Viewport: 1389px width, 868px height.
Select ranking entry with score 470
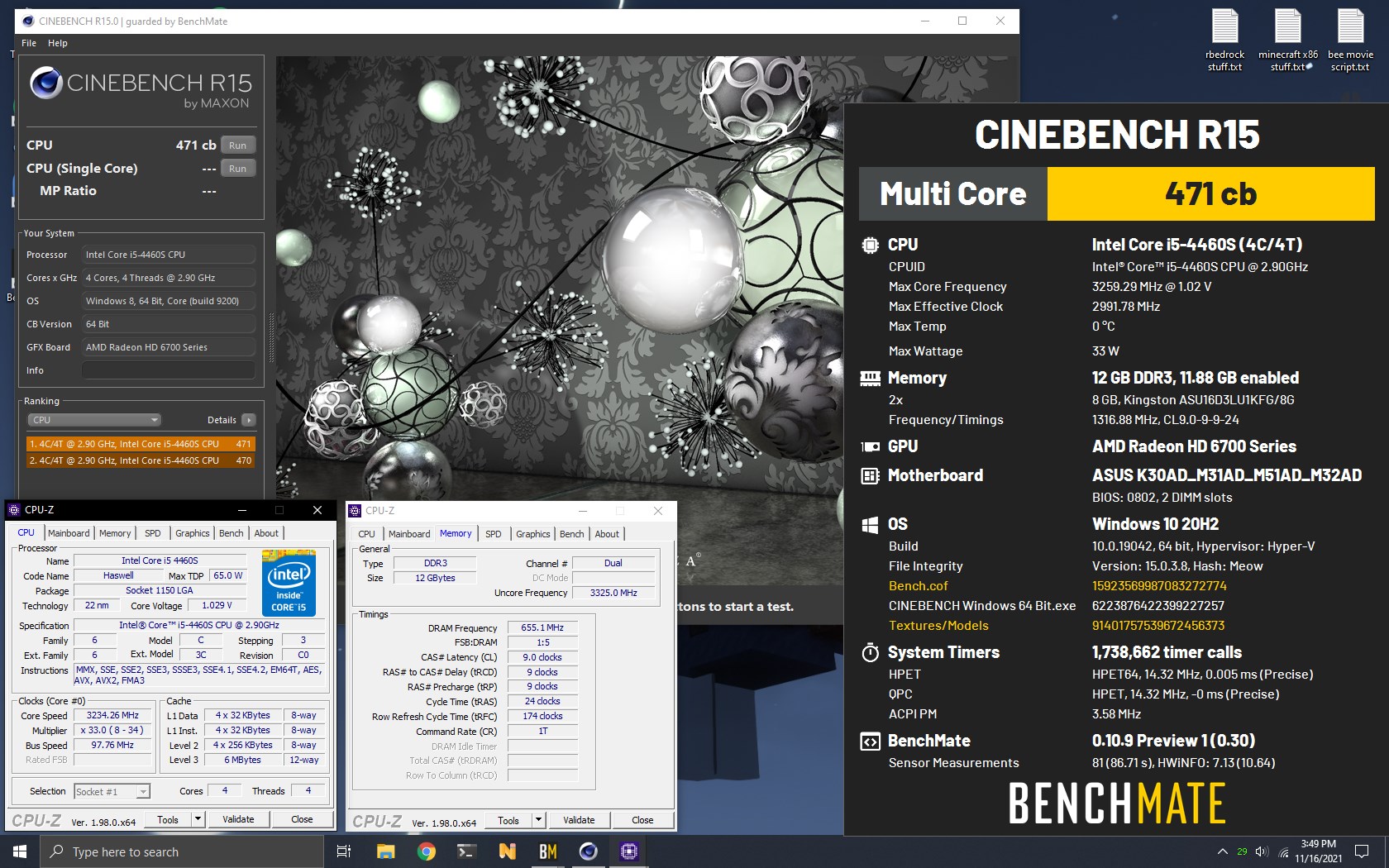pyautogui.click(x=141, y=460)
